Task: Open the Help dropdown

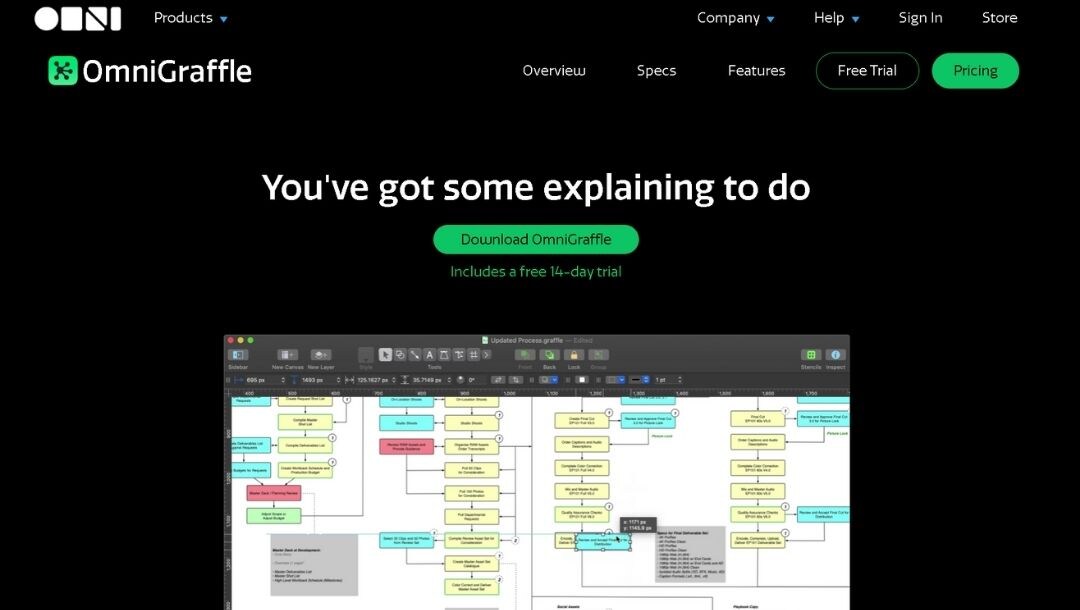Action: [835, 18]
